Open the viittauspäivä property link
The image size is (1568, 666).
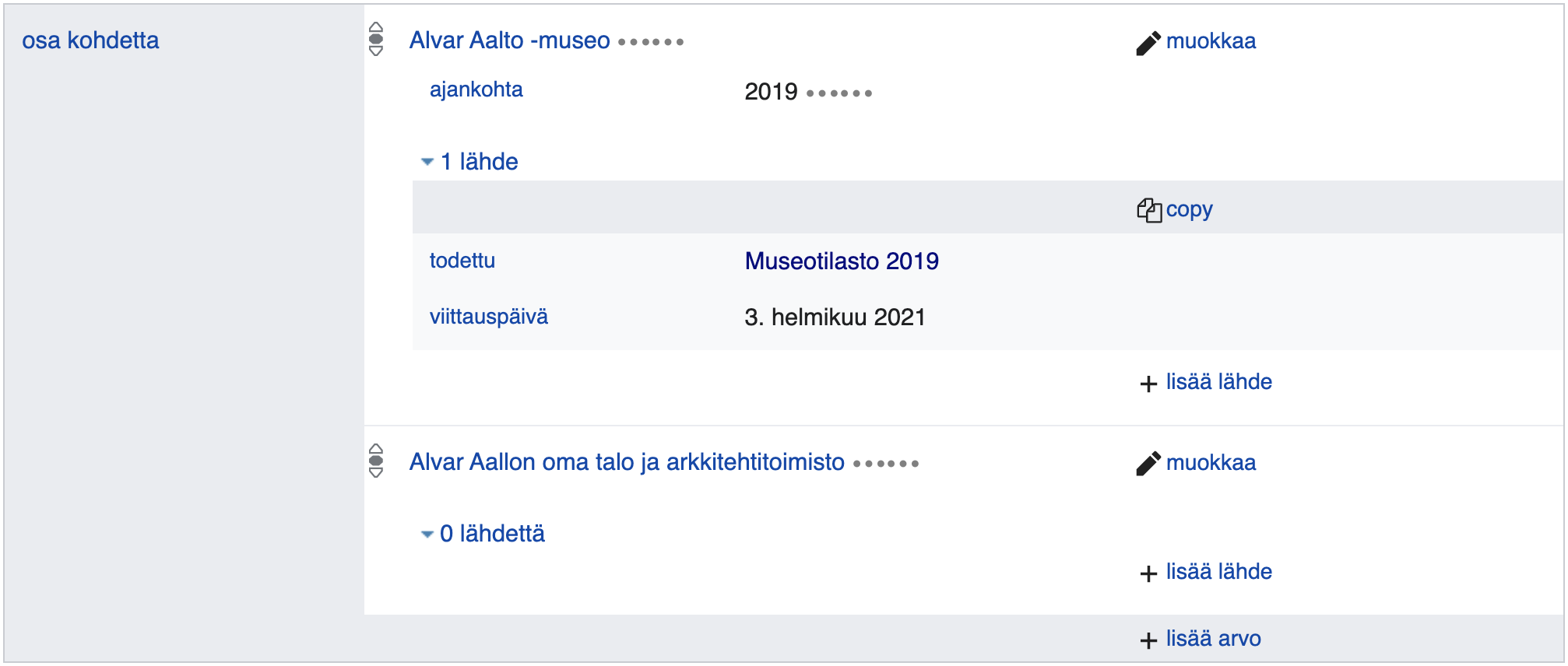489,317
